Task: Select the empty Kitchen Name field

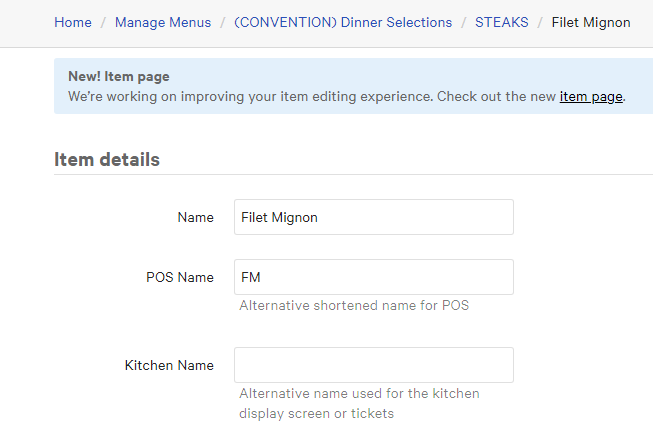Action: (x=373, y=365)
